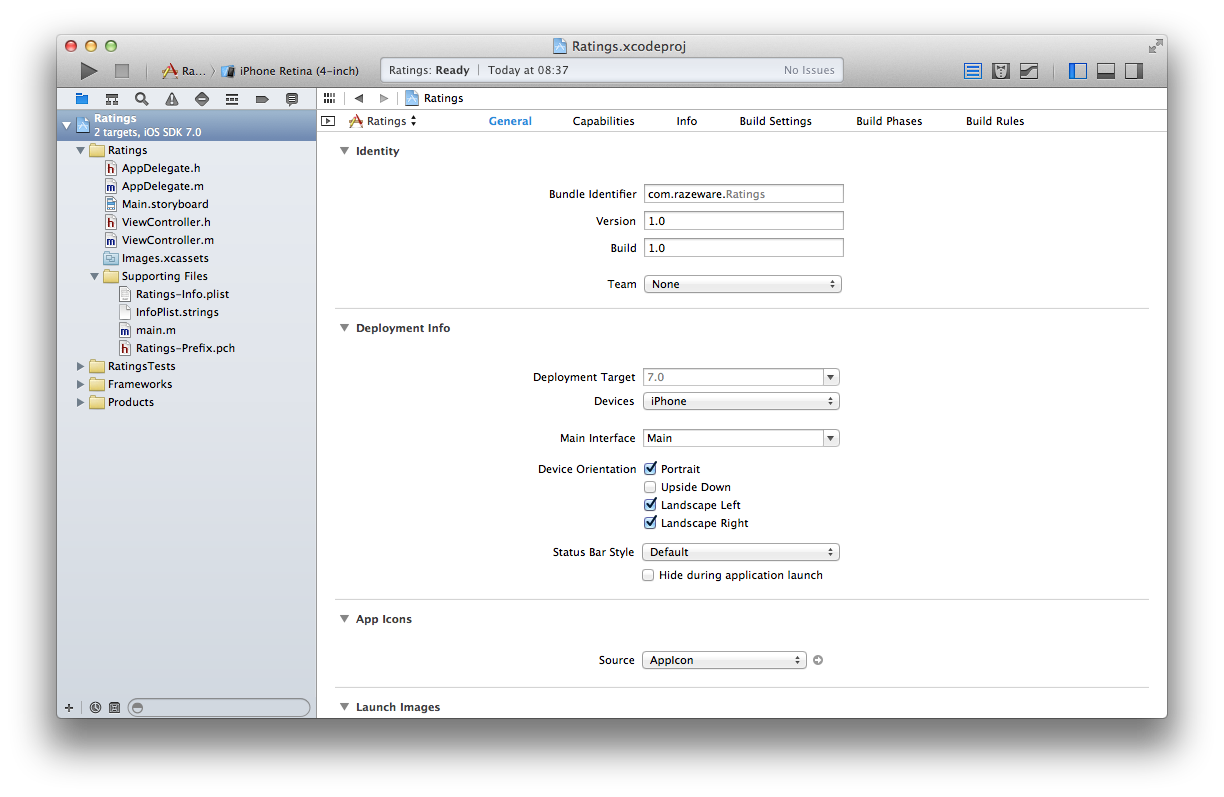
Task: Enable Hide during application launch
Action: coord(648,575)
